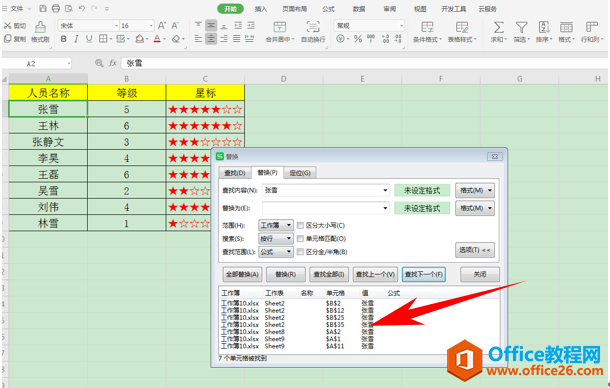Align text right
Image resolution: width=610 pixels, height=388 pixels.
[x=224, y=39]
